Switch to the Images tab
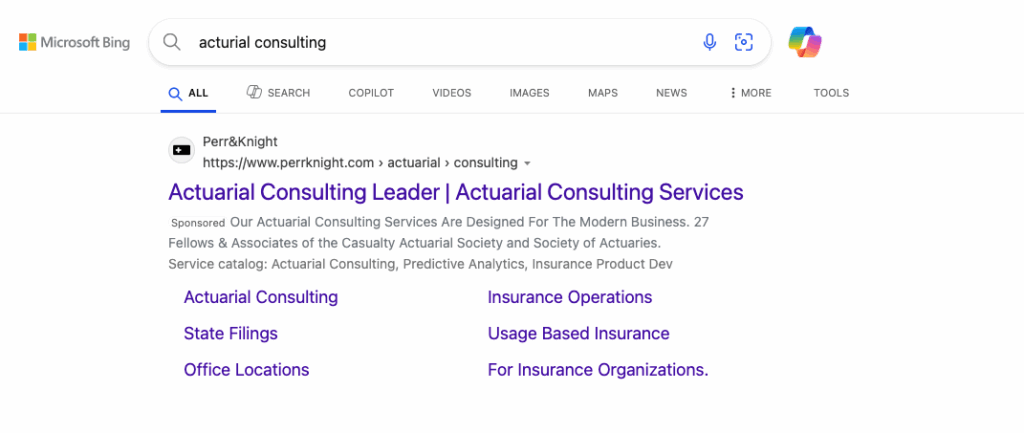The image size is (1024, 433). [530, 93]
